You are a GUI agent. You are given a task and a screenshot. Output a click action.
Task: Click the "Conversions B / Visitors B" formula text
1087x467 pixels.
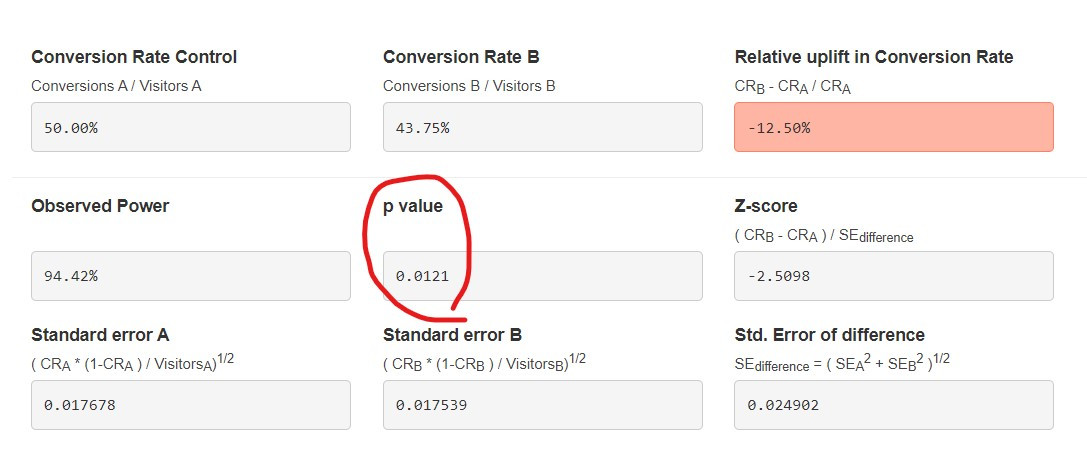468,86
